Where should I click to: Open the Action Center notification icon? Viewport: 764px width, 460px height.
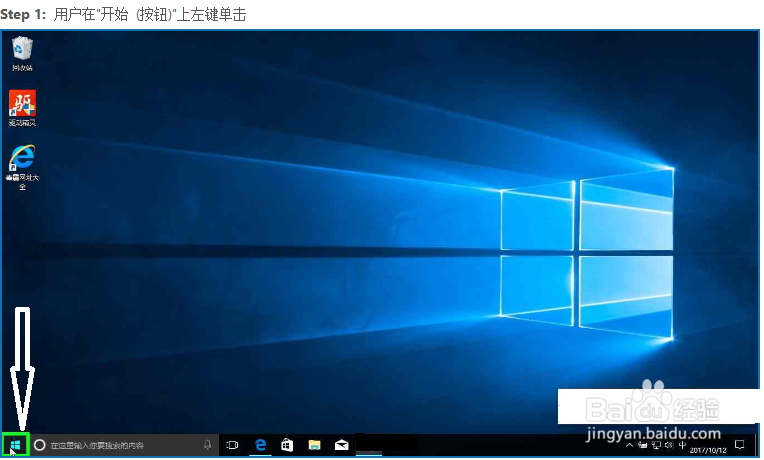[x=740, y=445]
